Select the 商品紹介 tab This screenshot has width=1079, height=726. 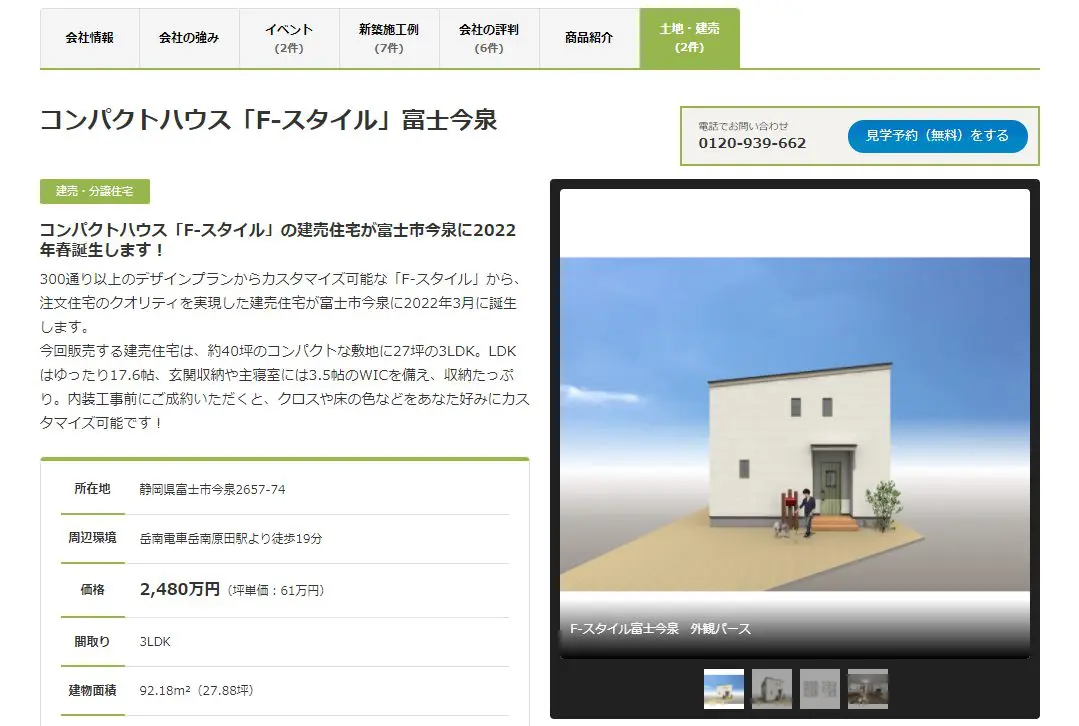[x=589, y=38]
